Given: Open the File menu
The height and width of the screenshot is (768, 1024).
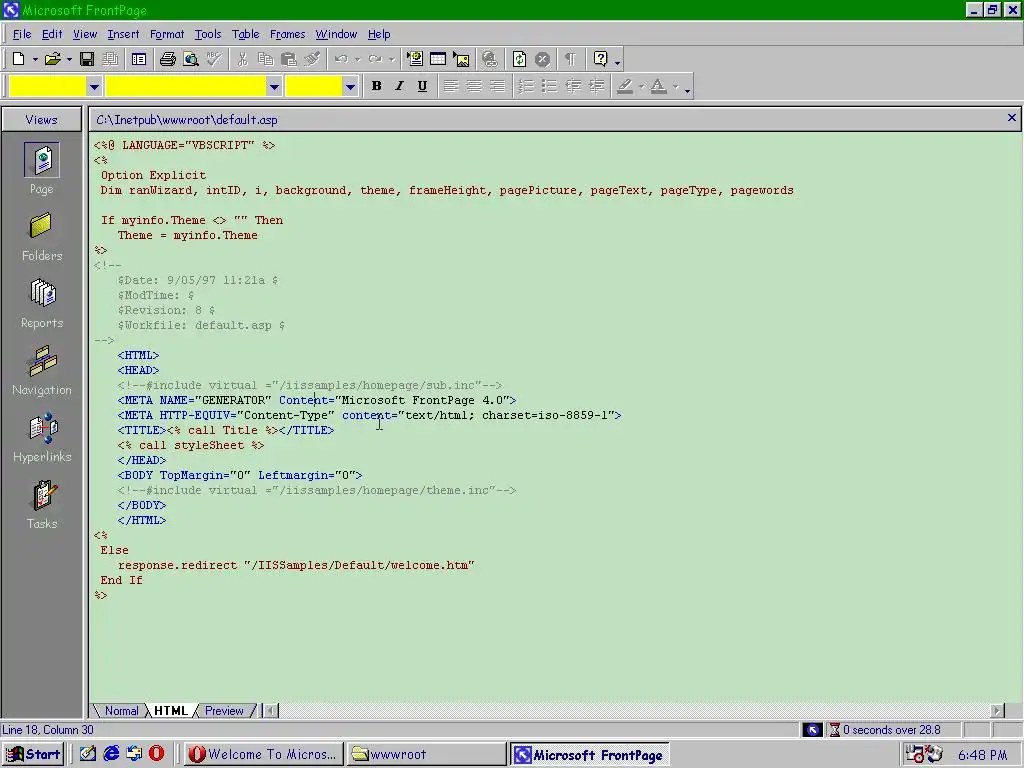Looking at the screenshot, I should 22,35.
